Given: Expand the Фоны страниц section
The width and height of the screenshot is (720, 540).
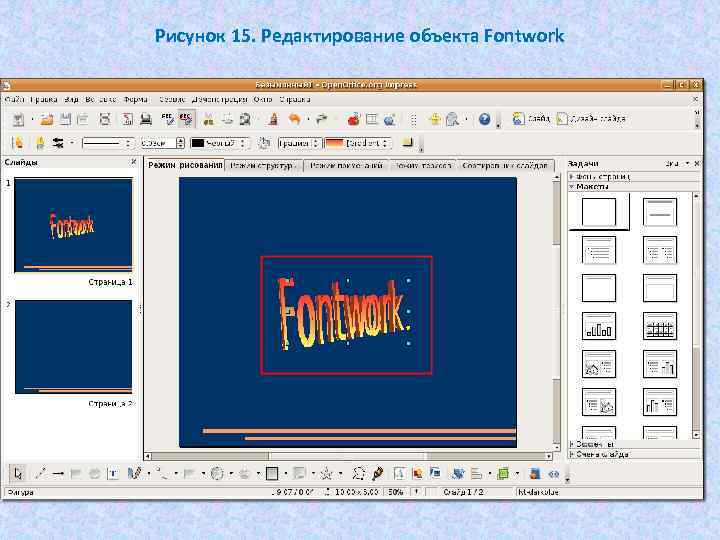Looking at the screenshot, I should [x=634, y=176].
